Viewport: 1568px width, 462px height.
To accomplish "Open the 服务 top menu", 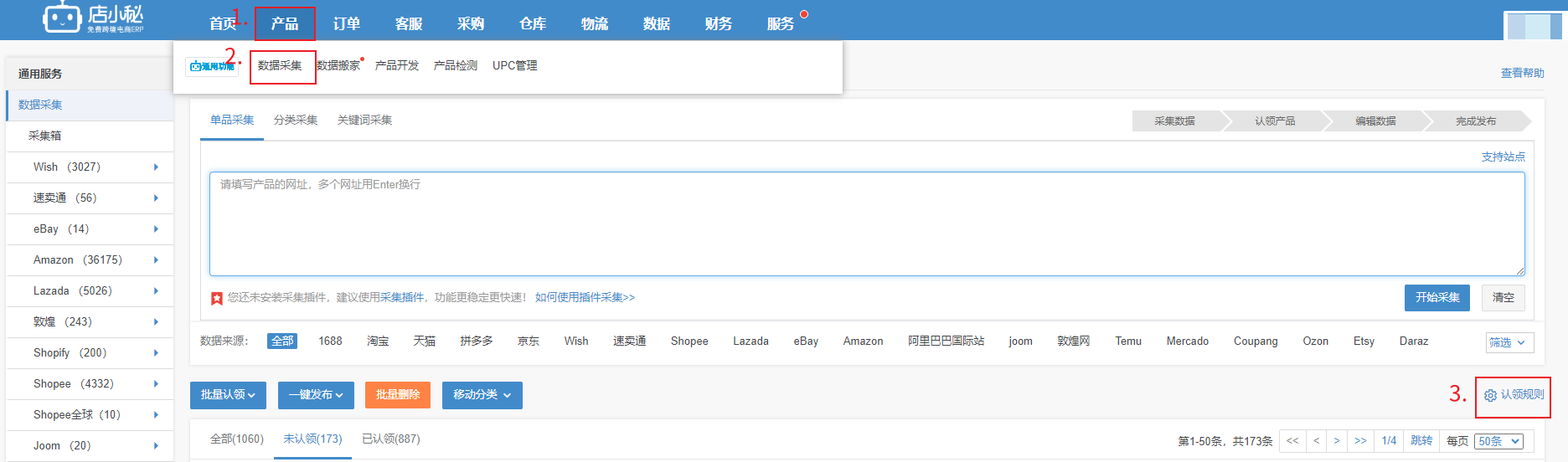I will (781, 23).
